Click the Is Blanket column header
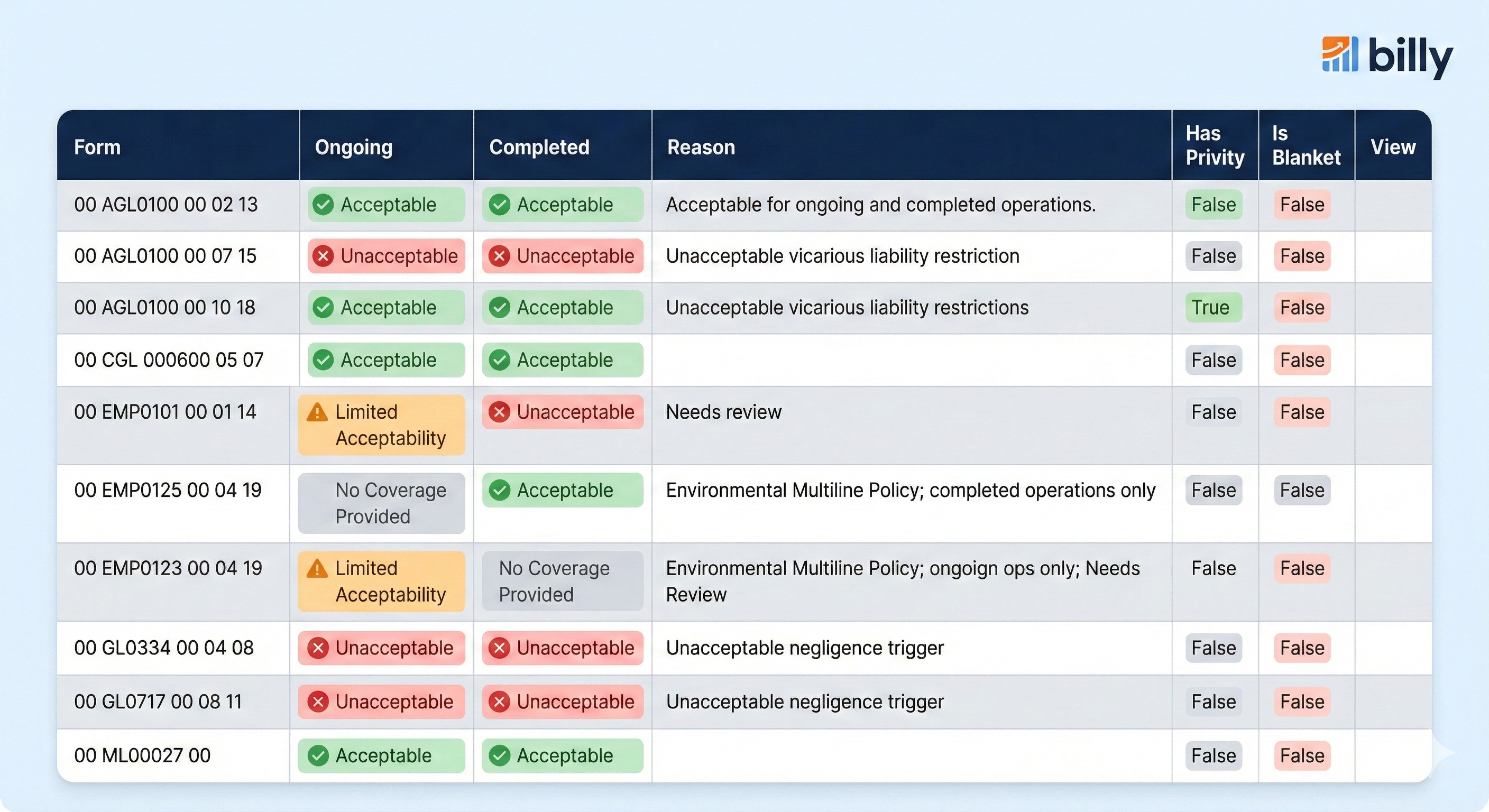Image resolution: width=1489 pixels, height=812 pixels. pyautogui.click(x=1306, y=145)
